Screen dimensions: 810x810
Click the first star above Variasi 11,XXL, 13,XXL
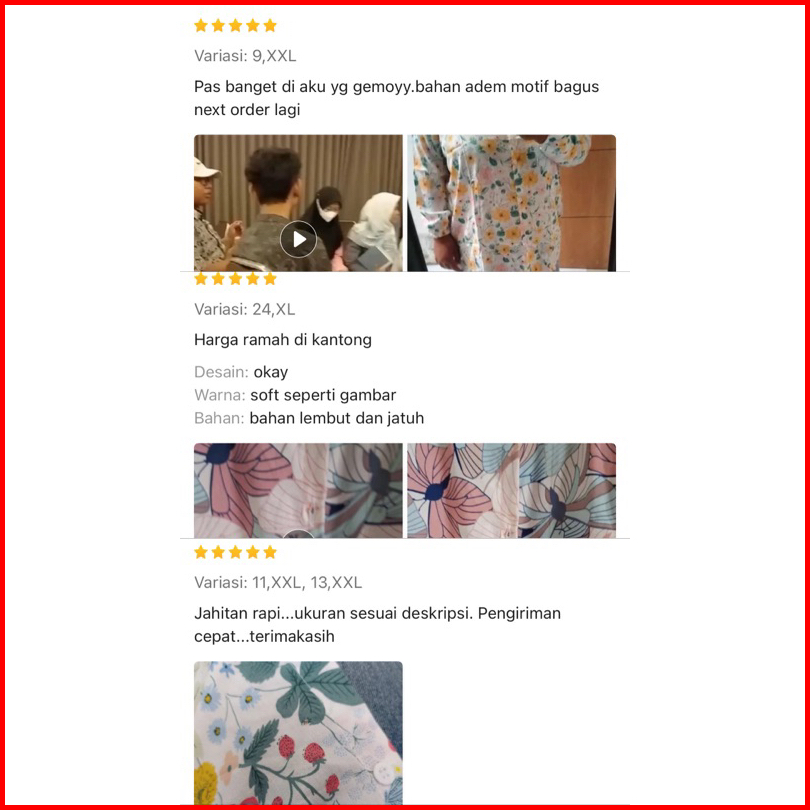click(201, 552)
